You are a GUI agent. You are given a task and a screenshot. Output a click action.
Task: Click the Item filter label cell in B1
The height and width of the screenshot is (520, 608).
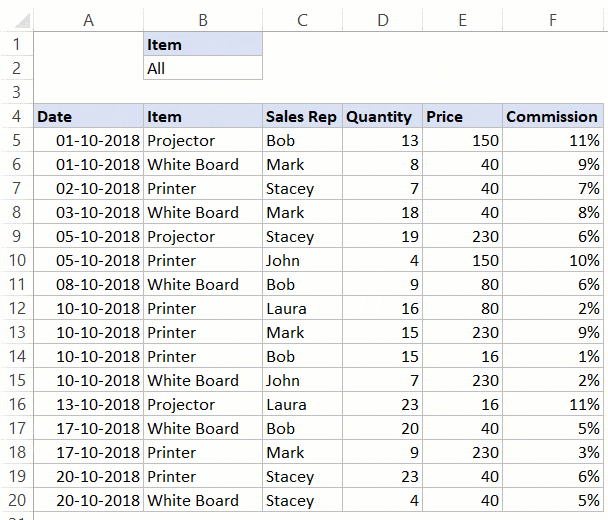[203, 44]
